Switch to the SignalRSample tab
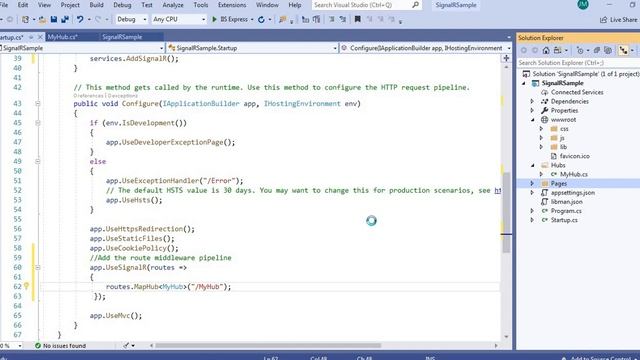This screenshot has width=640, height=360. coord(122,37)
